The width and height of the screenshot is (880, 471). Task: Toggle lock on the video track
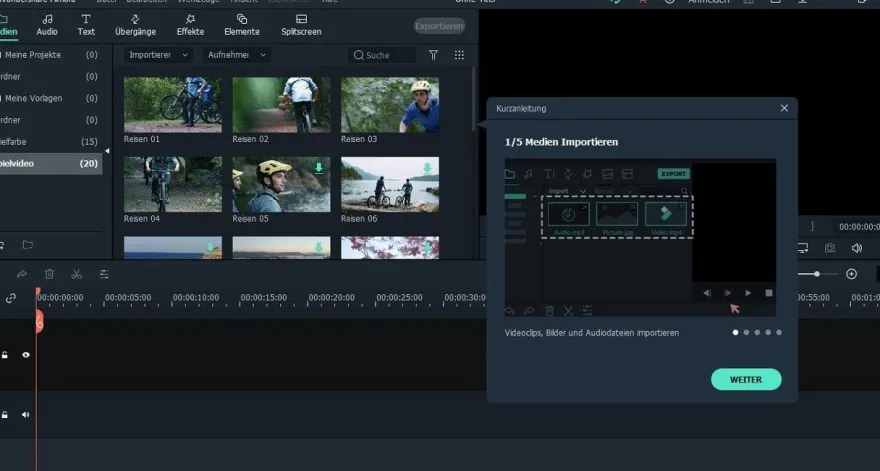click(4, 355)
